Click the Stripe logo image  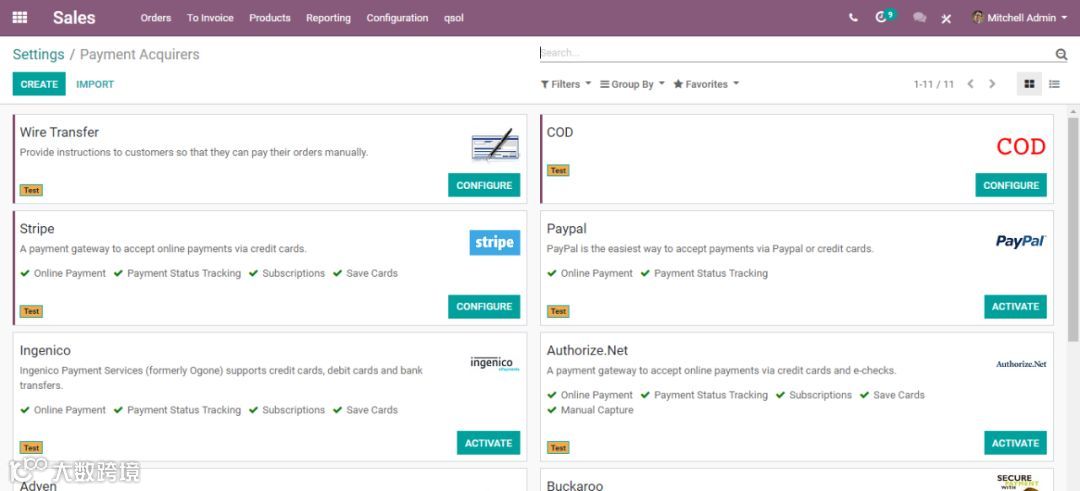click(495, 242)
